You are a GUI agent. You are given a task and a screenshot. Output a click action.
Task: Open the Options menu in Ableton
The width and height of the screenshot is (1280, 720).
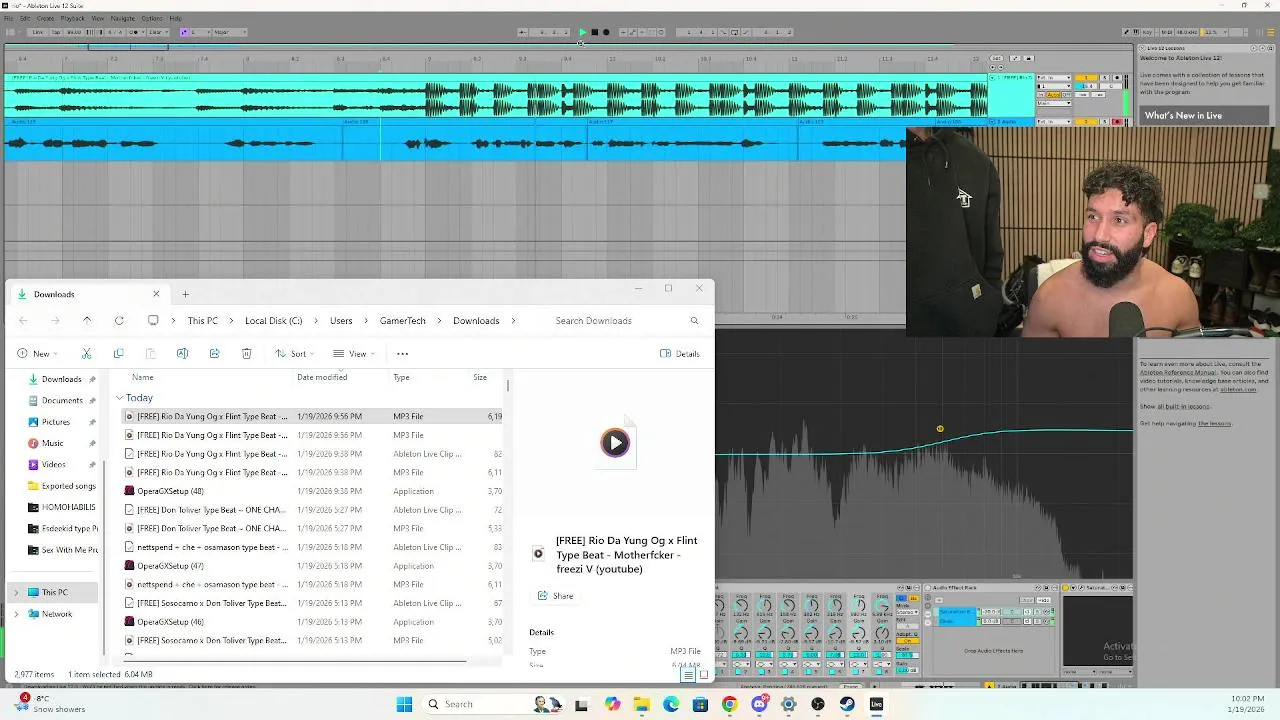pos(152,18)
